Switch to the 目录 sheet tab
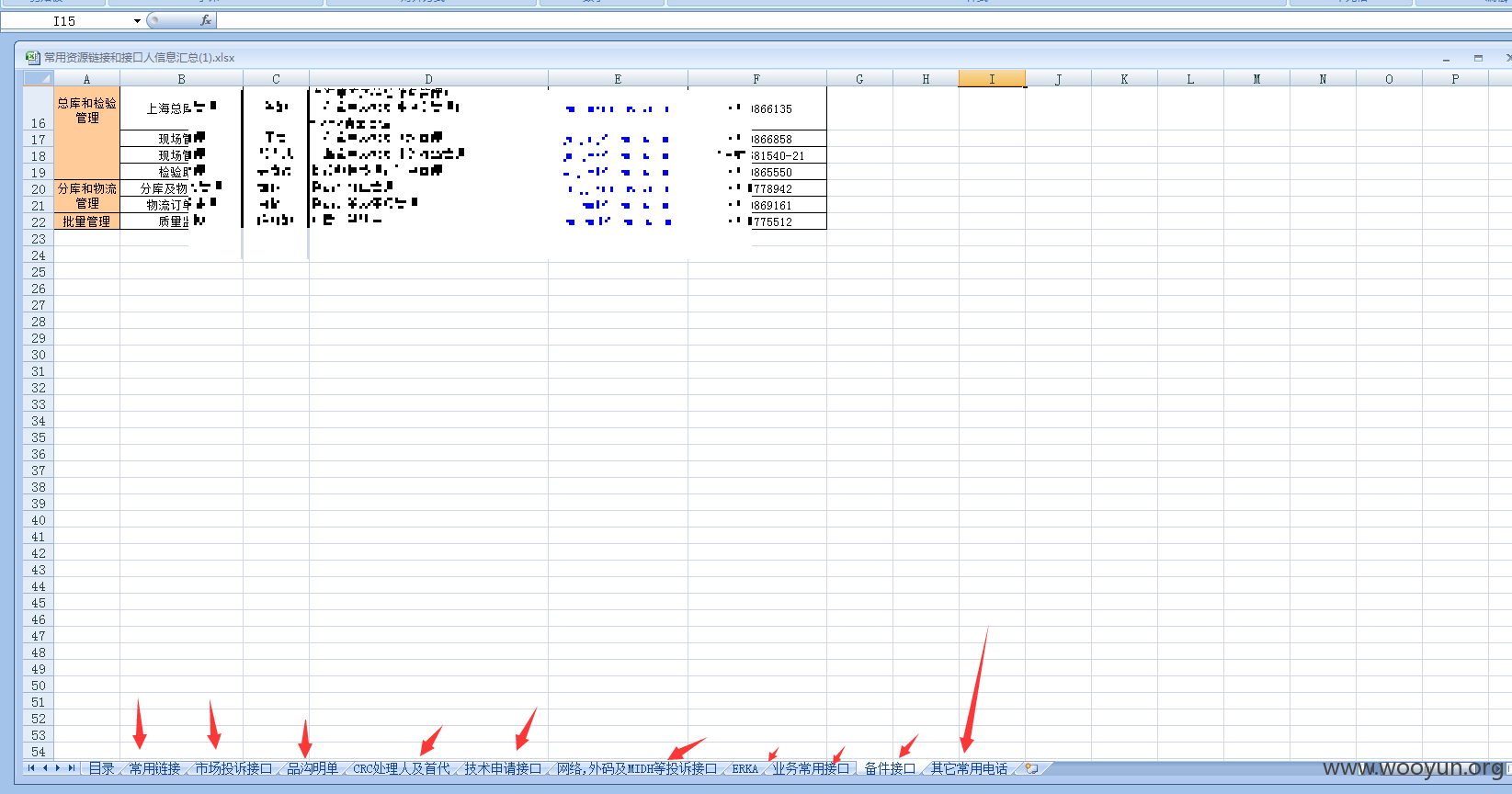The image size is (1512, 794). click(101, 768)
